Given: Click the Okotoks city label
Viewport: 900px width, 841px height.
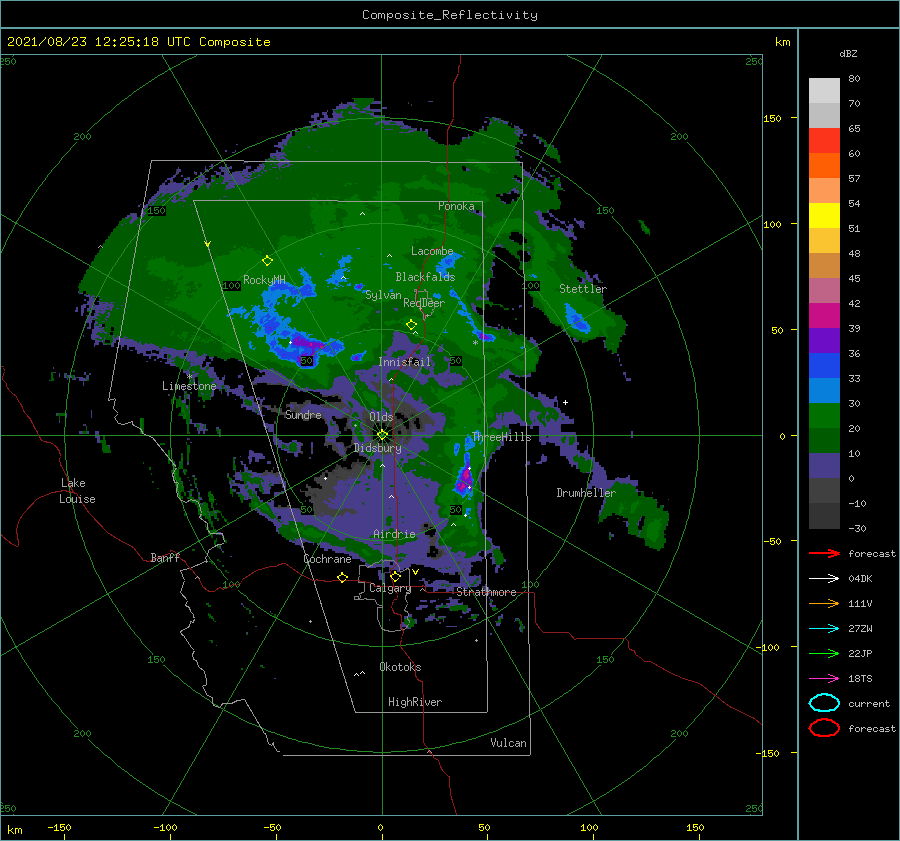Looking at the screenshot, I should click(x=400, y=667).
